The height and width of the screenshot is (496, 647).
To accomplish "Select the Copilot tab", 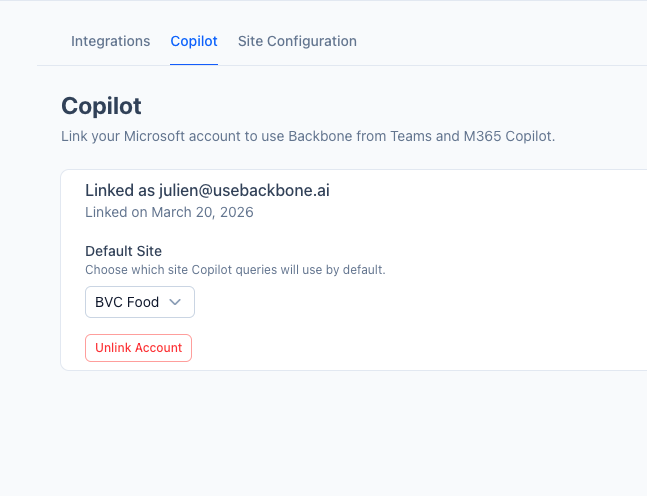I will pyautogui.click(x=194, y=41).
